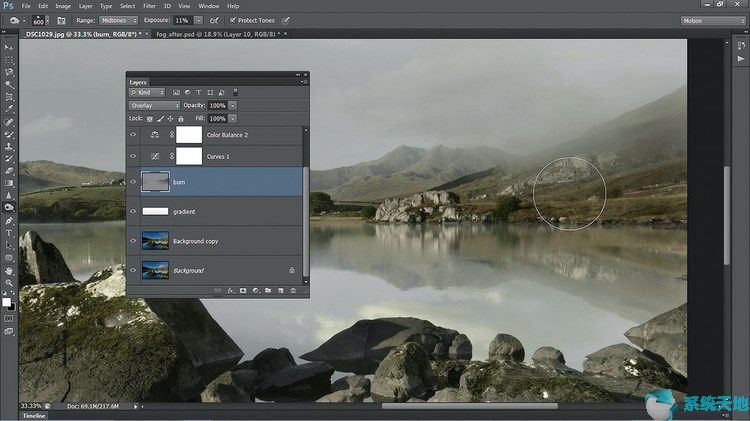Viewport: 750px width, 421px height.
Task: Toggle layer filtering switch on
Action: pos(235,92)
